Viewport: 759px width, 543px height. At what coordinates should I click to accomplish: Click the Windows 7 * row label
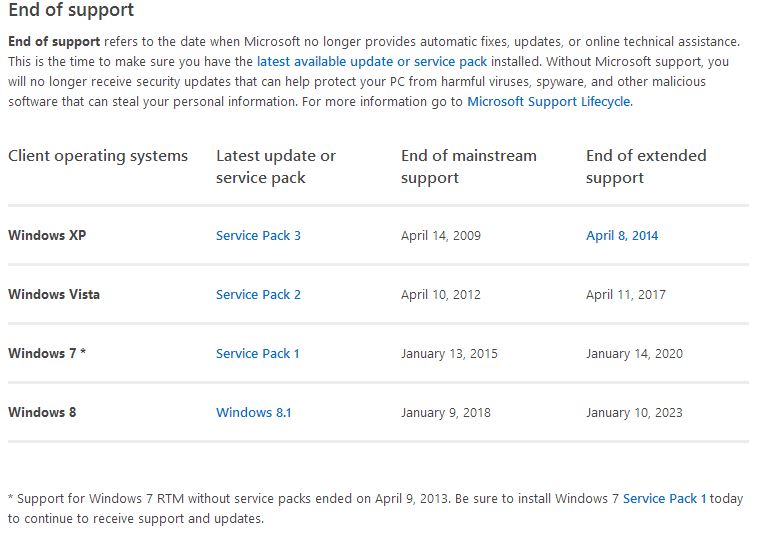point(47,354)
